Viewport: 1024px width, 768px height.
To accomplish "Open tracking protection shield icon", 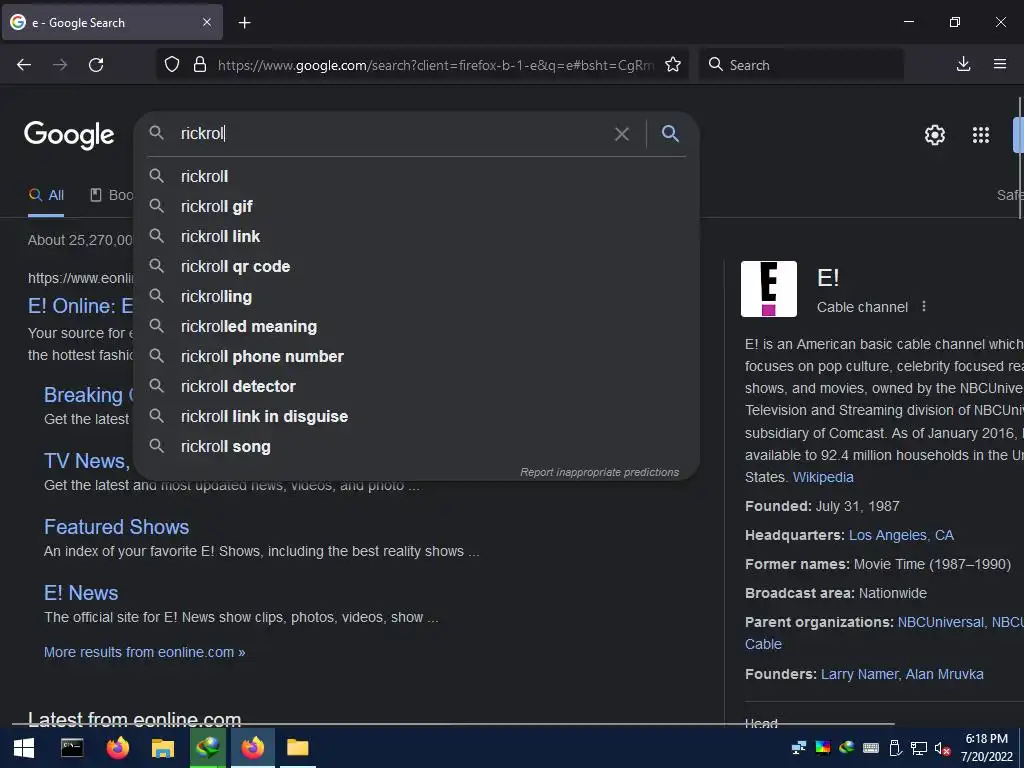I will click(x=172, y=65).
